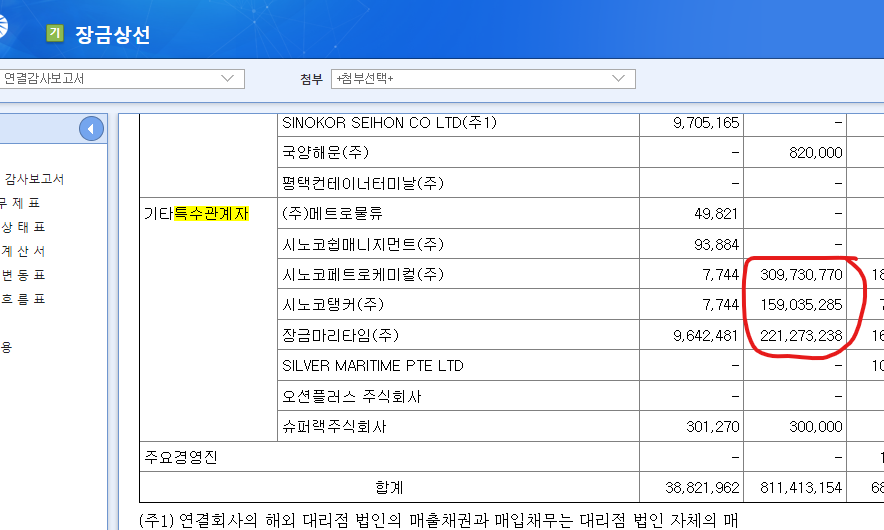
Task: Select the 첨부 label
Action: pos(311,79)
